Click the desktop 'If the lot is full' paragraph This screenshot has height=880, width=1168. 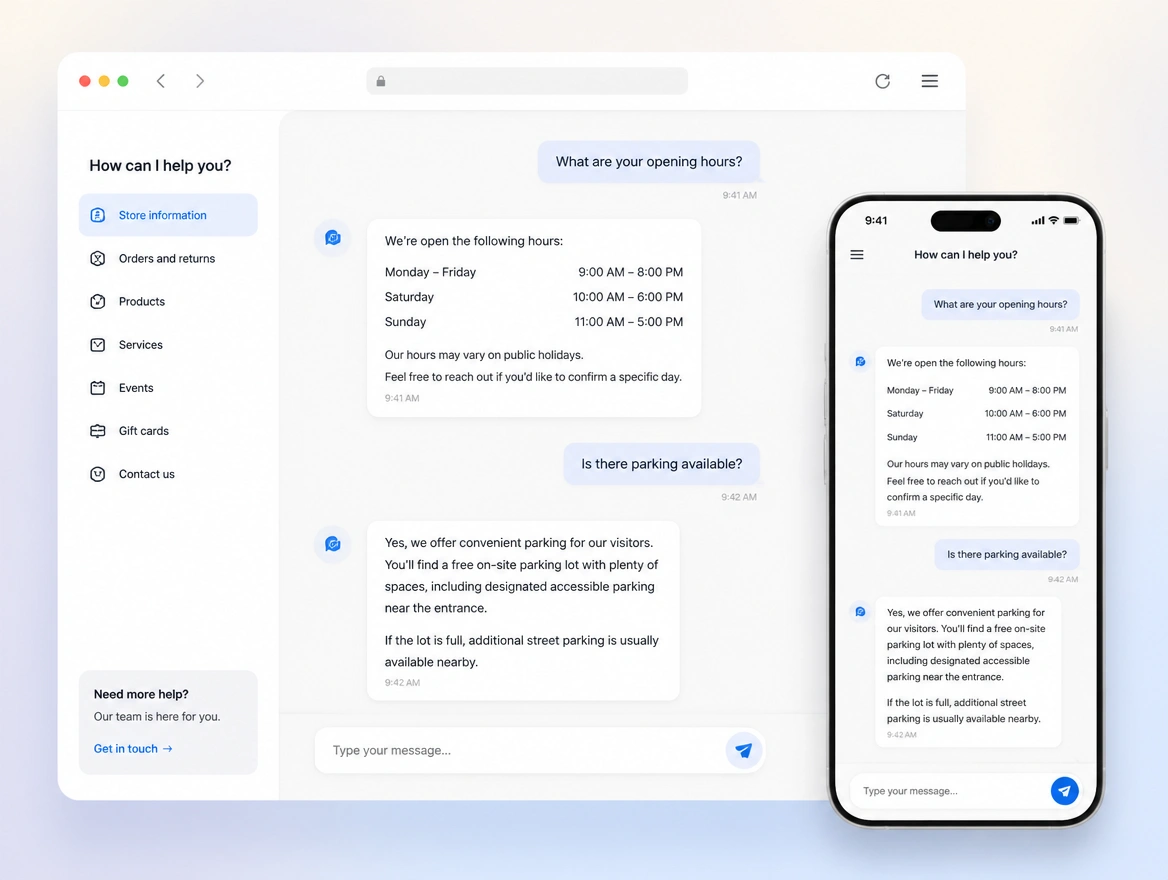point(521,651)
